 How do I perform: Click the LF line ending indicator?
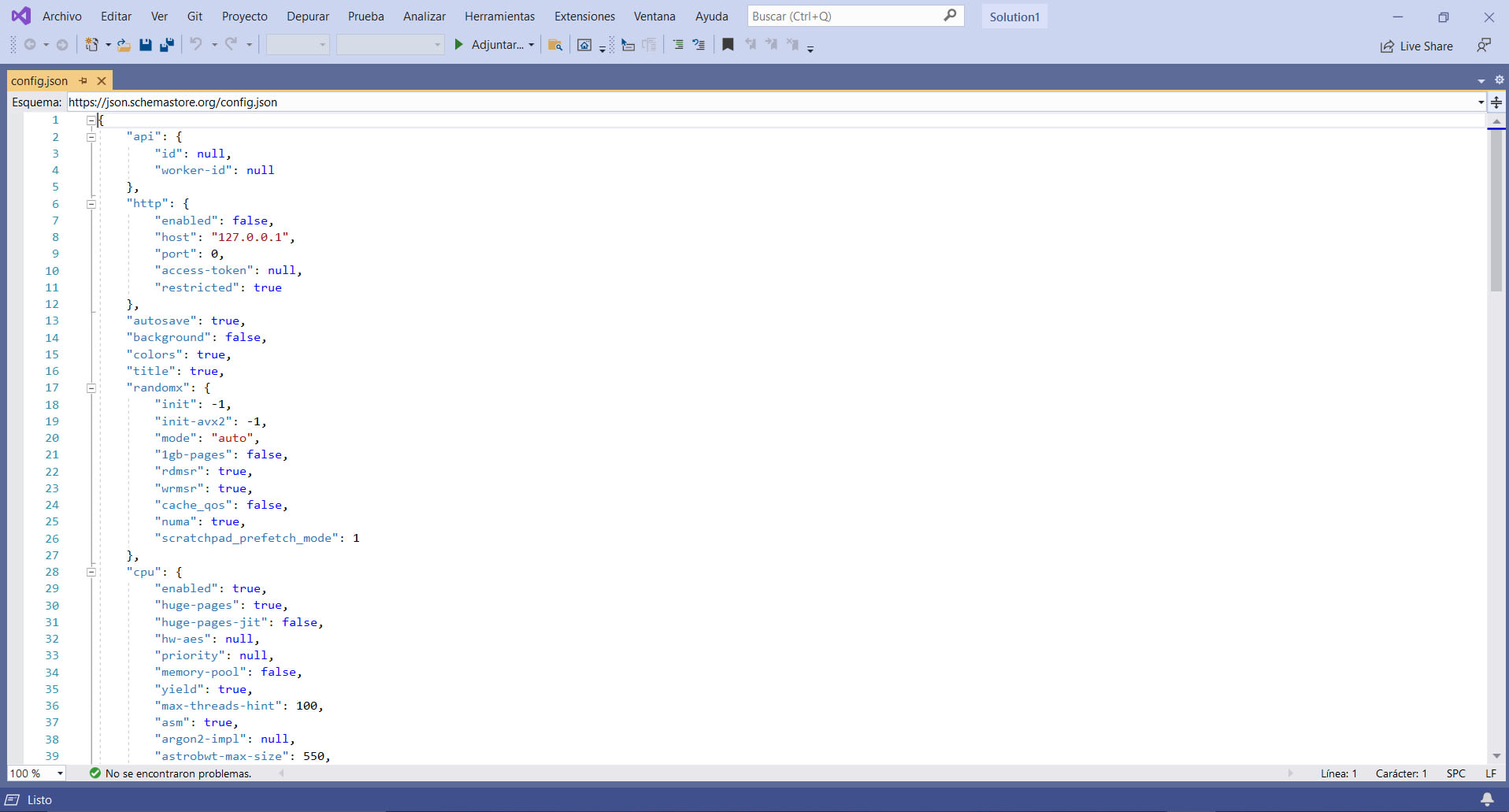tap(1490, 773)
